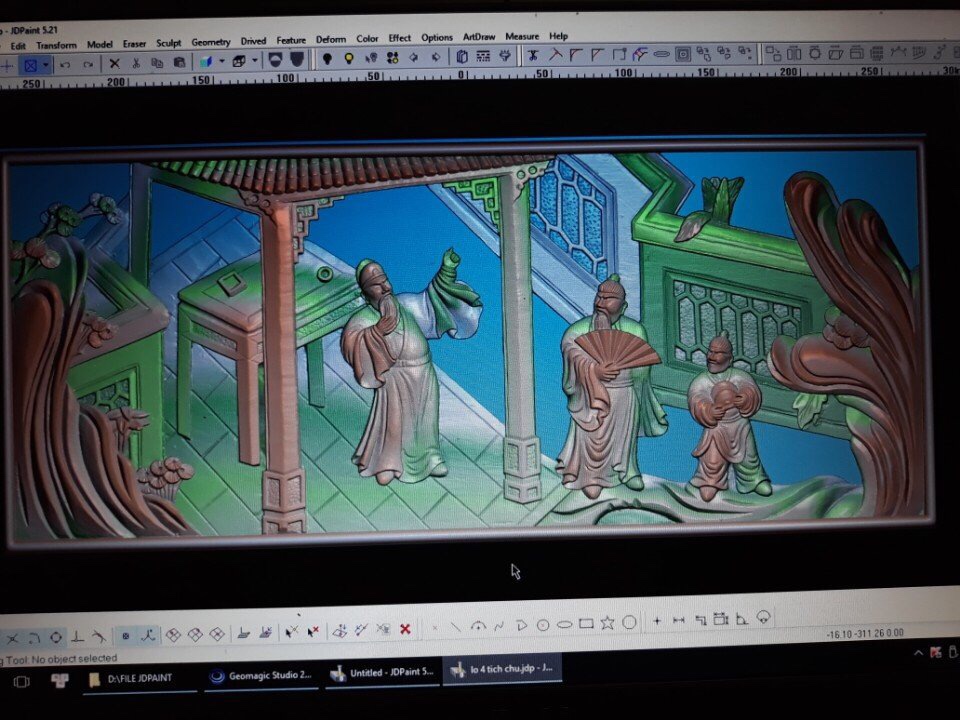Open the Transform menu
The width and height of the screenshot is (960, 720).
click(56, 45)
